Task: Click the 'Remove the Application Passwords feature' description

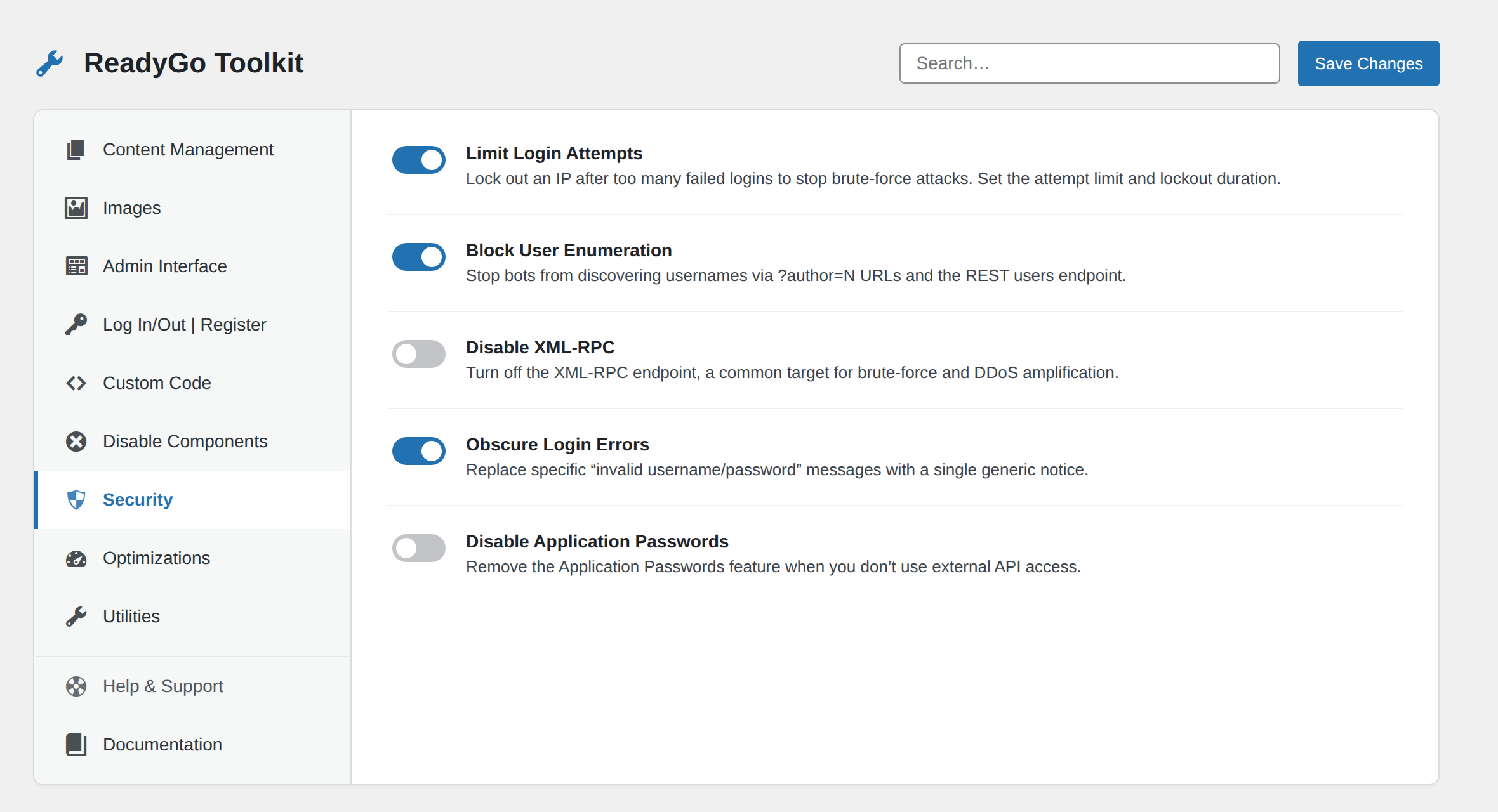Action: pyautogui.click(x=773, y=567)
